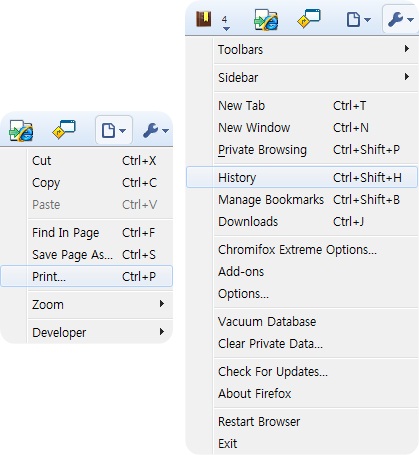Viewport: 419px width, 455px height.
Task: Click the yellow-diamond window icon in left toolbar
Action: point(64,129)
